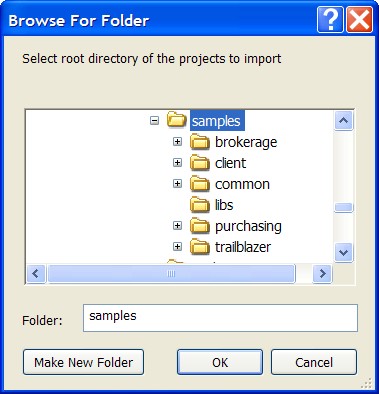Image resolution: width=379 pixels, height=394 pixels.
Task: Click the OK button
Action: 220,362
